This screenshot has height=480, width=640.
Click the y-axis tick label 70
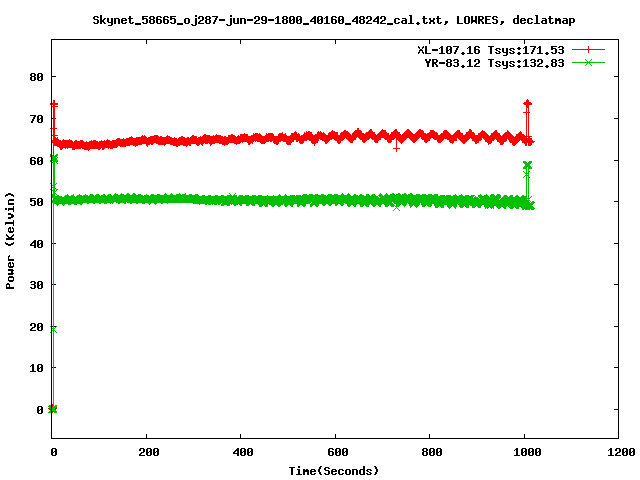coord(36,119)
